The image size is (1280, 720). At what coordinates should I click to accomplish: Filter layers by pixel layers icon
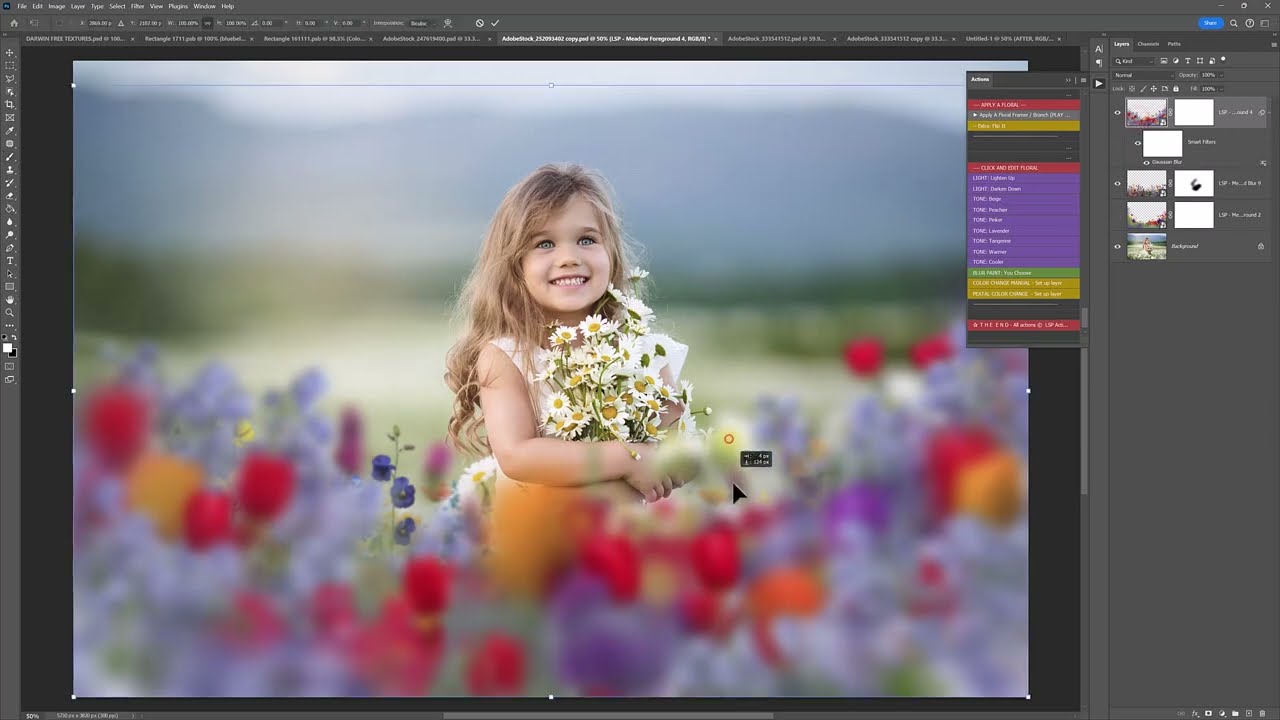[x=1164, y=61]
